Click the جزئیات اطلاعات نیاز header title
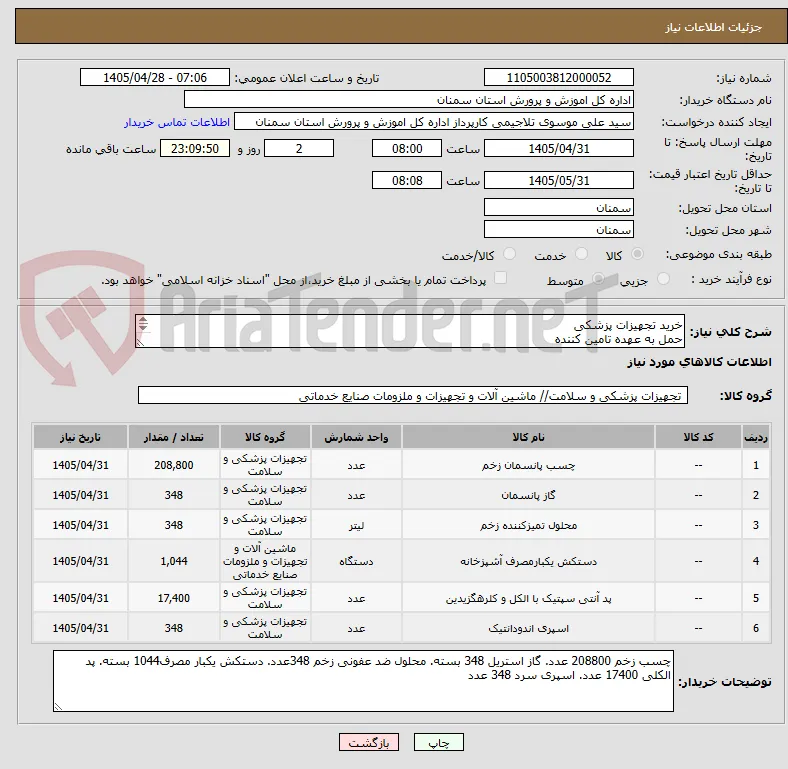This screenshot has height=769, width=788. [713, 27]
